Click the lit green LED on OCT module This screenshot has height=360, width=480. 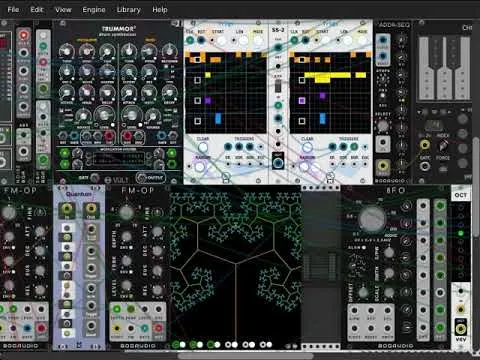[461, 233]
